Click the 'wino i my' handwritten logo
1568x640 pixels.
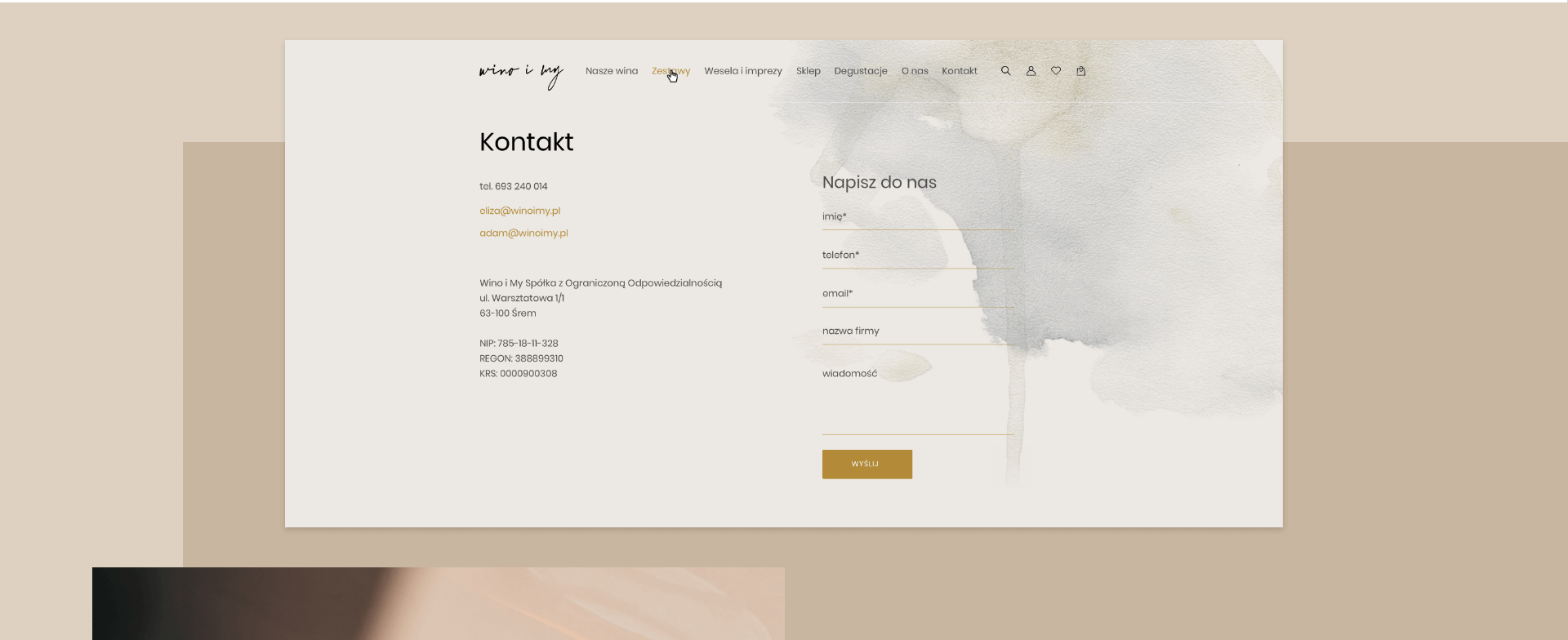[x=521, y=73]
